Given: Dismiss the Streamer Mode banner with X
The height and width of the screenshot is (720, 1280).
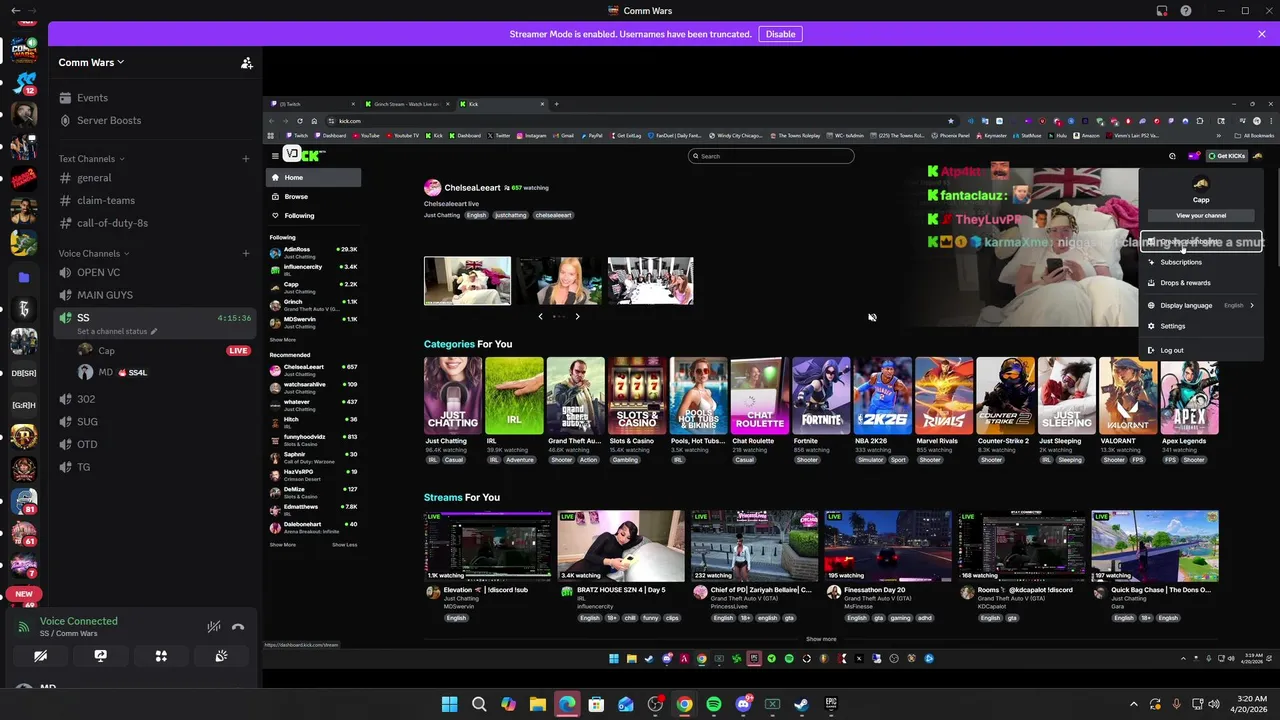Looking at the screenshot, I should [x=1262, y=34].
